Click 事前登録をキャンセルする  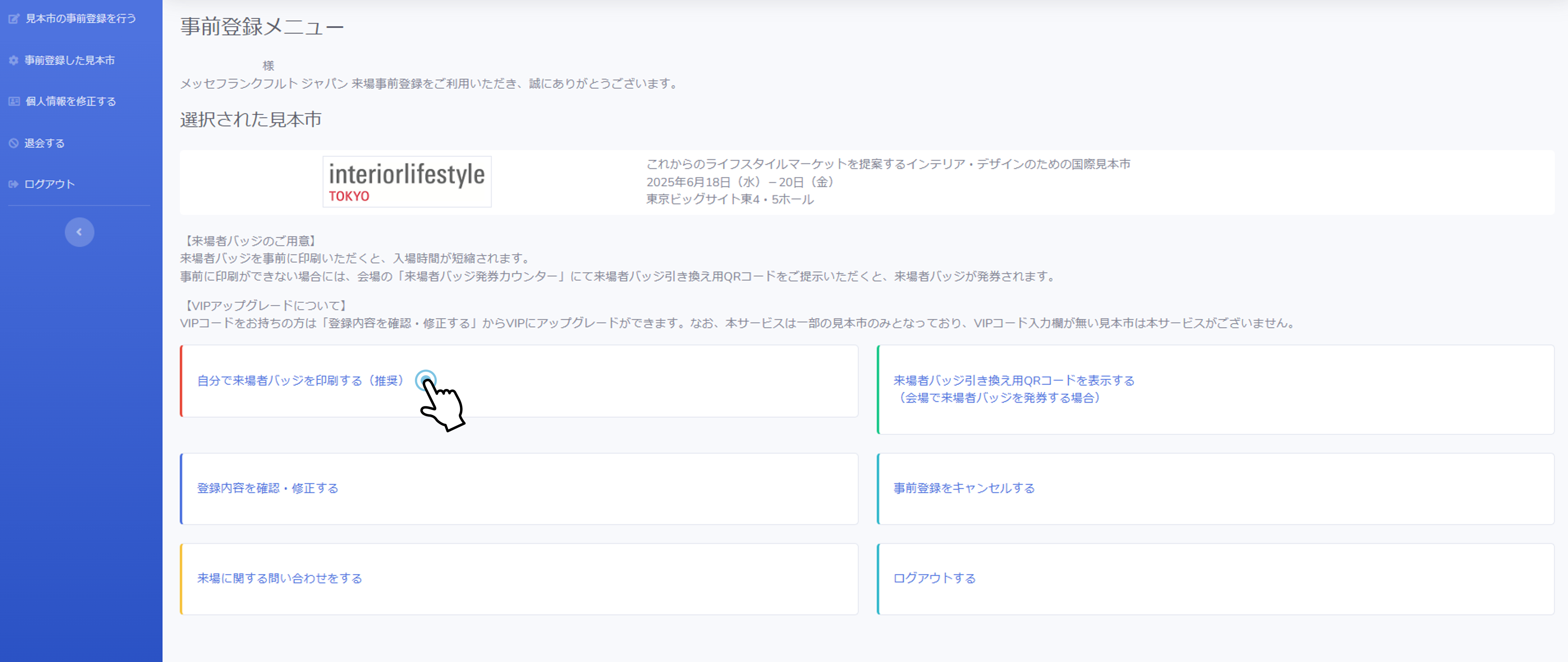point(964,489)
